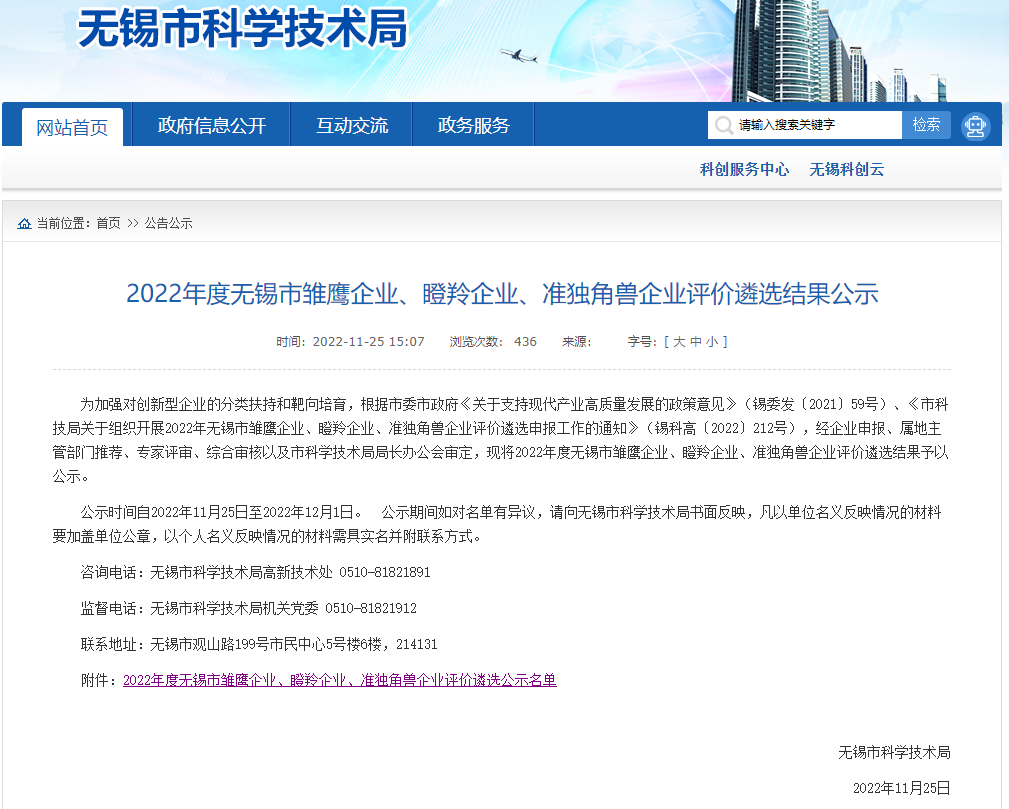Open the robot assistant icon beside search
Image resolution: width=1009 pixels, height=809 pixels.
click(x=975, y=126)
